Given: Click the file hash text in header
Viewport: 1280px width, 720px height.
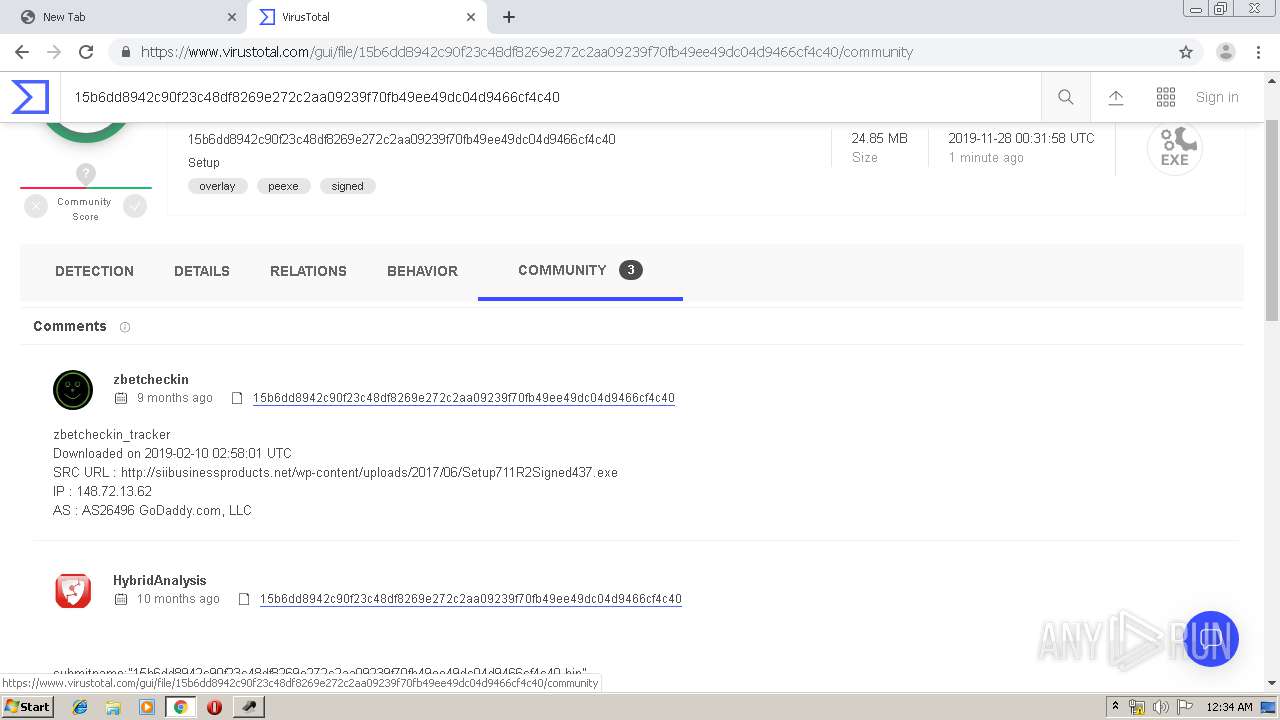Looking at the screenshot, I should click(402, 139).
